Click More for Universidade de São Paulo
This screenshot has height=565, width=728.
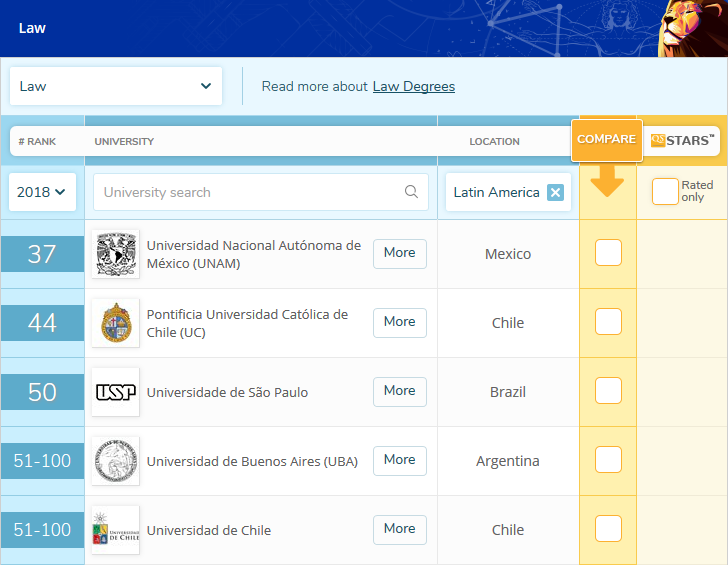400,392
